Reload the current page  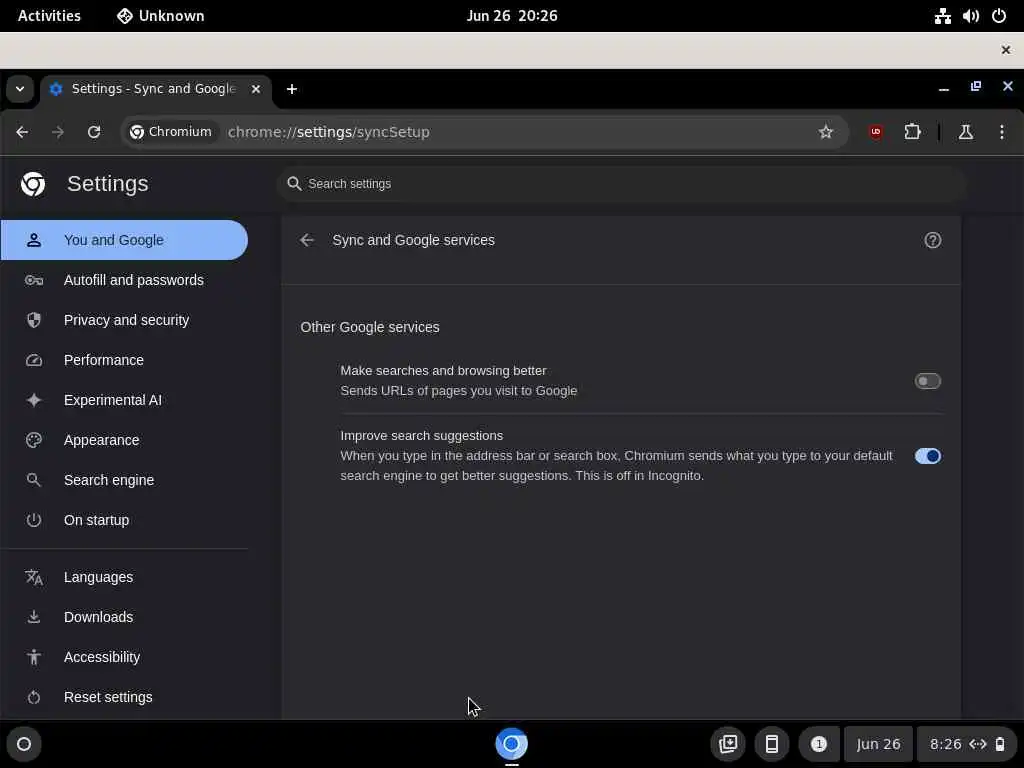pyautogui.click(x=94, y=132)
